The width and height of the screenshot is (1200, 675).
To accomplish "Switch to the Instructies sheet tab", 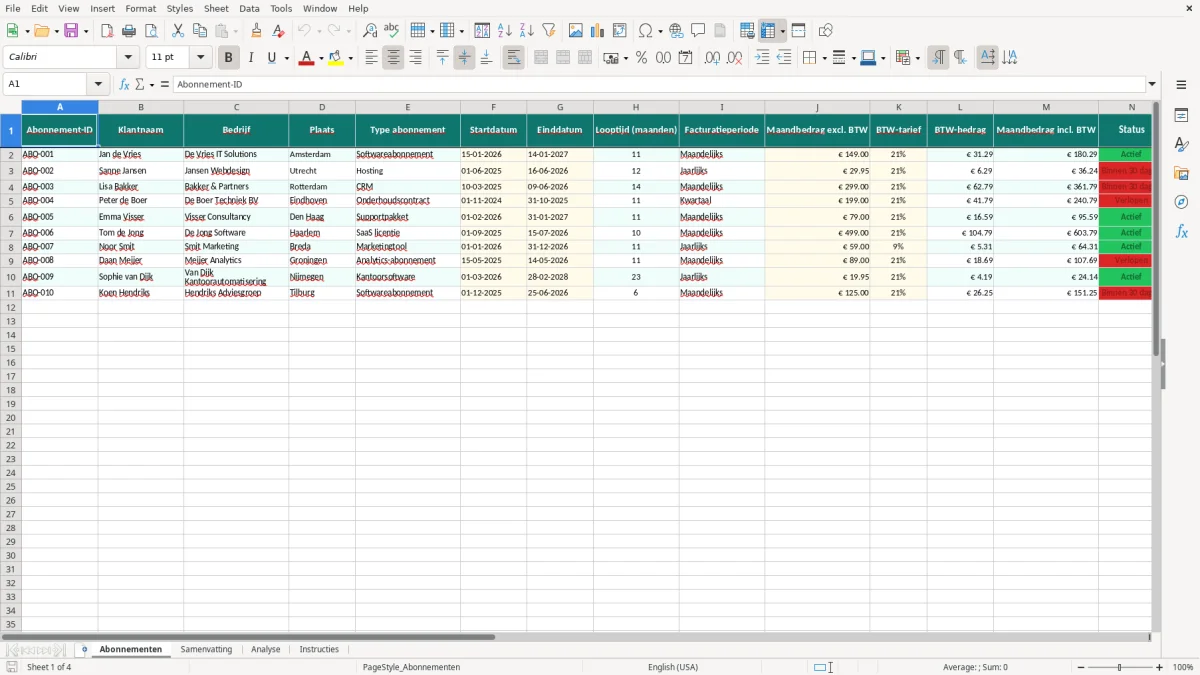I will click(319, 649).
